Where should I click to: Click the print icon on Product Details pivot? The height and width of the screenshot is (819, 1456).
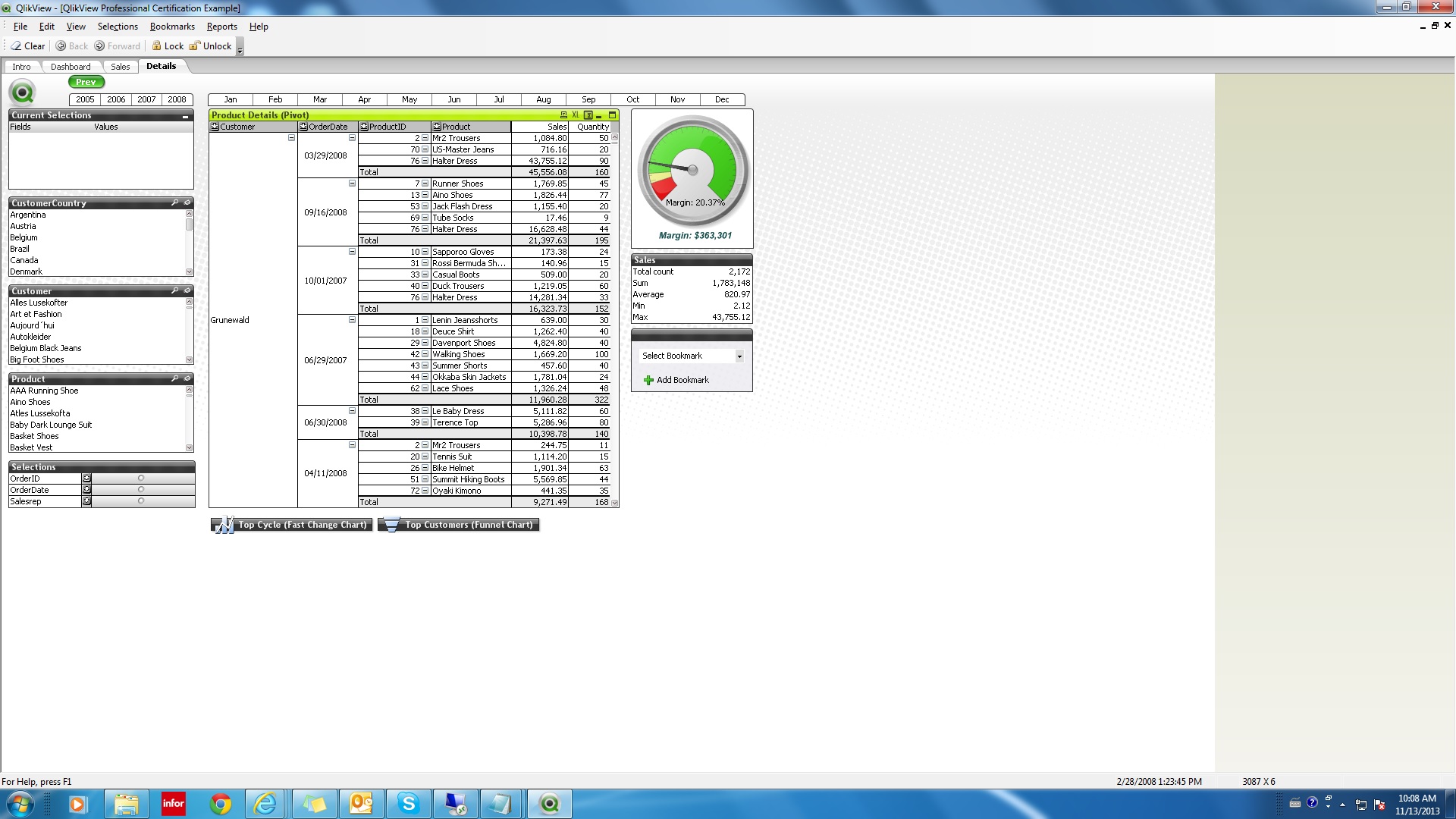[x=563, y=115]
